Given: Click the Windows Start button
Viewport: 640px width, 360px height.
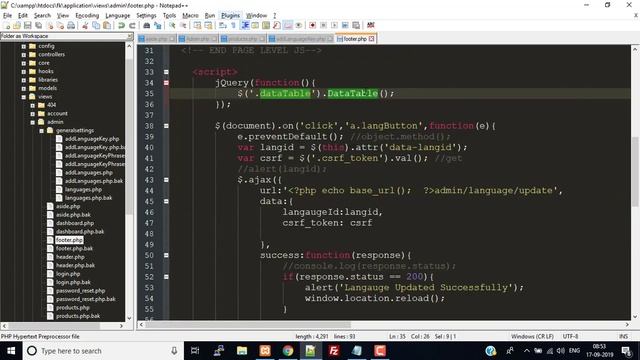Looking at the screenshot, I should pos(11,351).
